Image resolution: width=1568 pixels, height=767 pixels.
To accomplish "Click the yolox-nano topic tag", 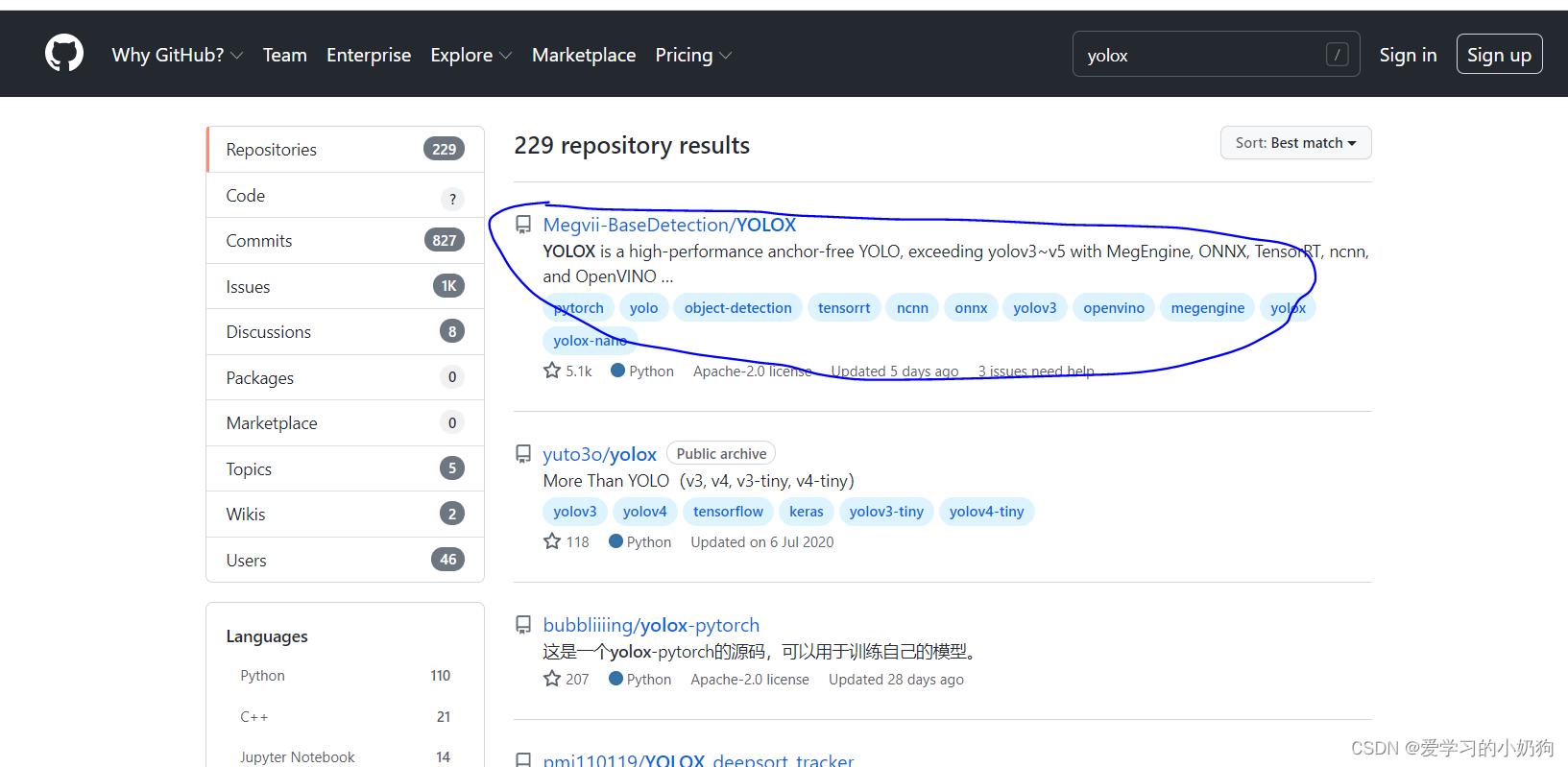I will (x=590, y=341).
